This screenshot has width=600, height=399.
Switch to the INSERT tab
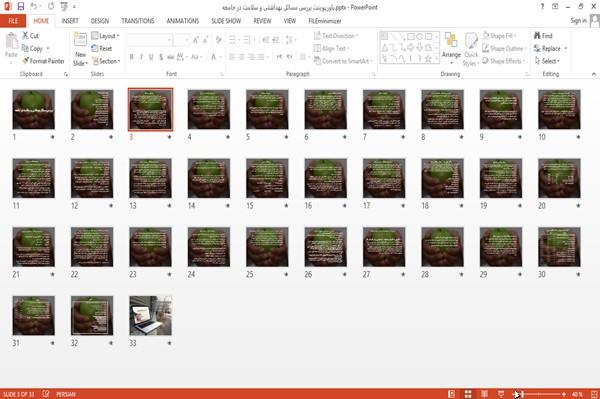(70, 21)
